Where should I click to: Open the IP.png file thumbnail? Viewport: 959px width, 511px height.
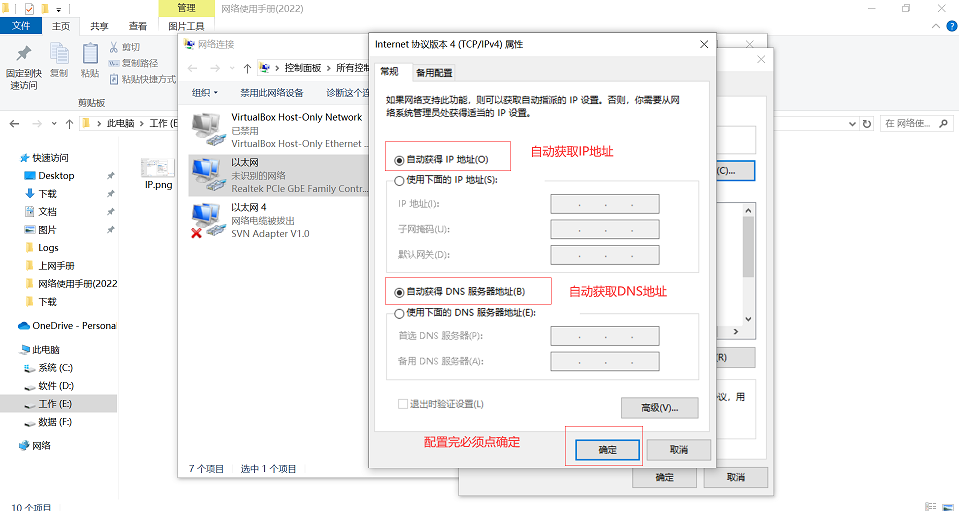tap(158, 168)
